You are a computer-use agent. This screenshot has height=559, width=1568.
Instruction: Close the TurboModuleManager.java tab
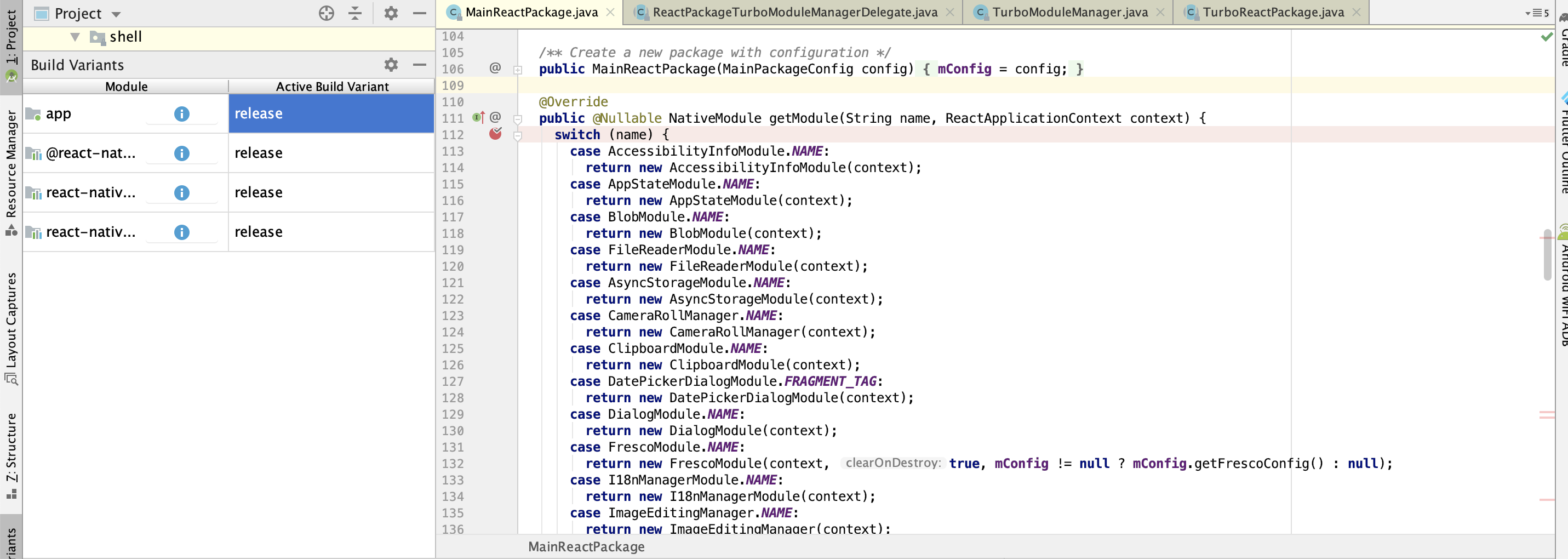(1160, 12)
